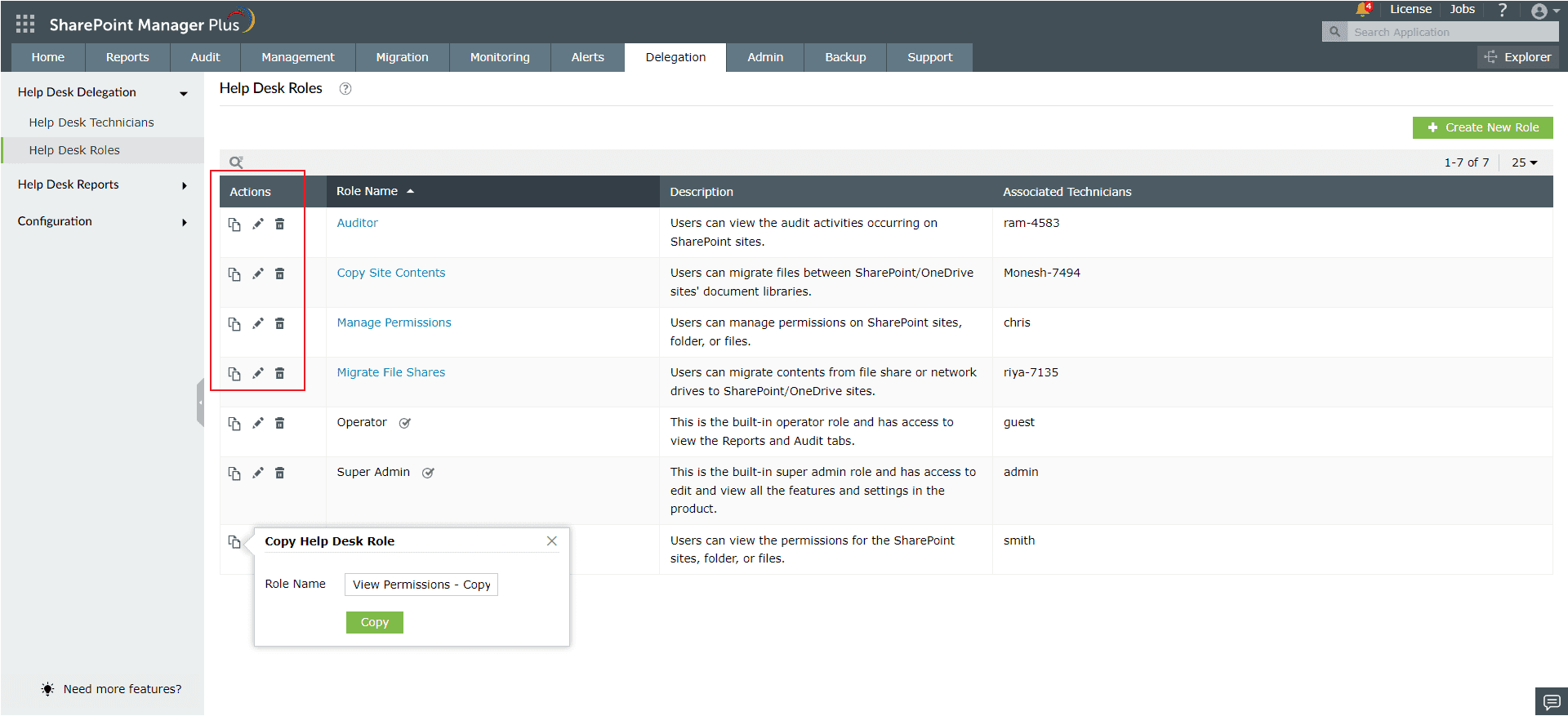Copy the Auditor role
The width and height of the screenshot is (1568, 716).
(234, 225)
